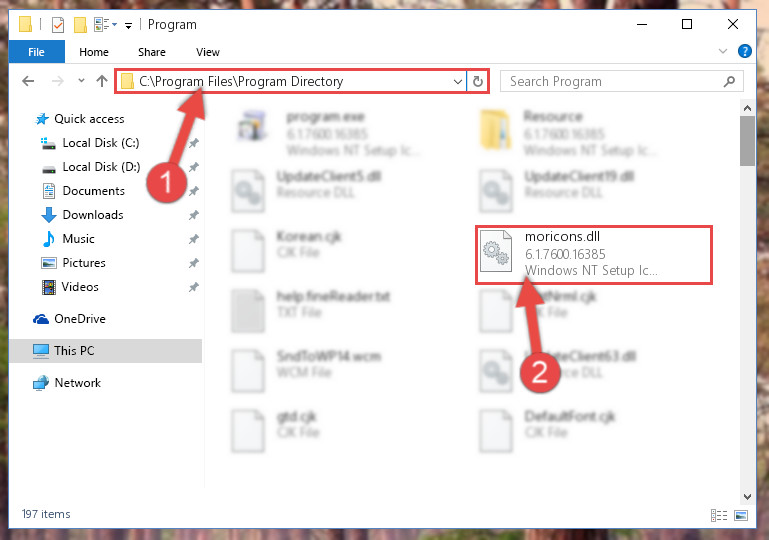Go back using the Back arrow
Image resolution: width=769 pixels, height=540 pixels.
28,81
